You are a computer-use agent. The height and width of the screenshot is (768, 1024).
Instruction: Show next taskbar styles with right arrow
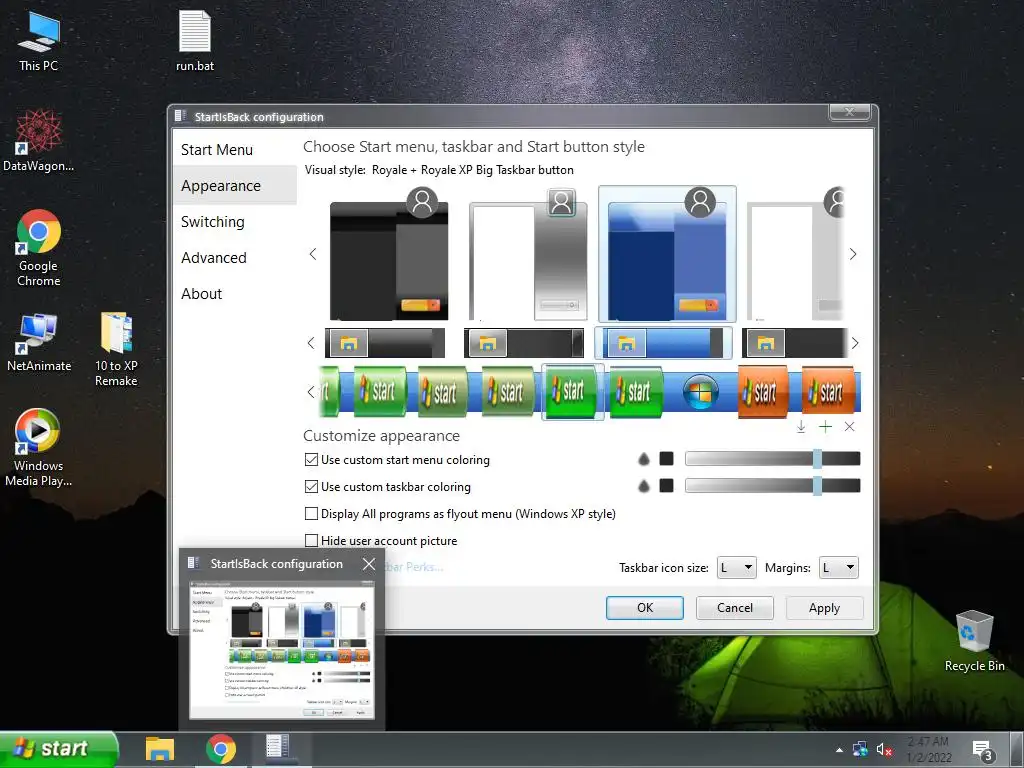[854, 343]
